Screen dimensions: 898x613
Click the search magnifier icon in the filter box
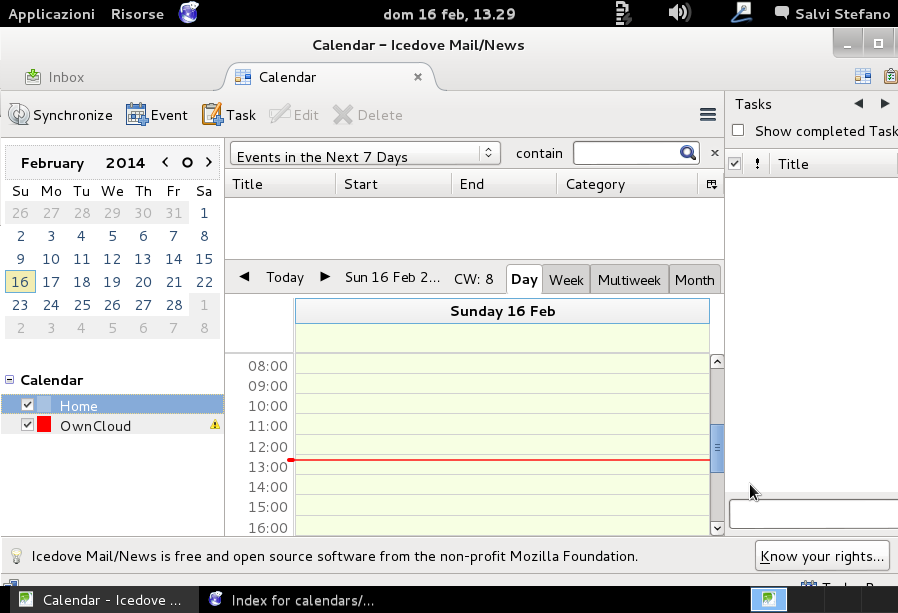[687, 153]
